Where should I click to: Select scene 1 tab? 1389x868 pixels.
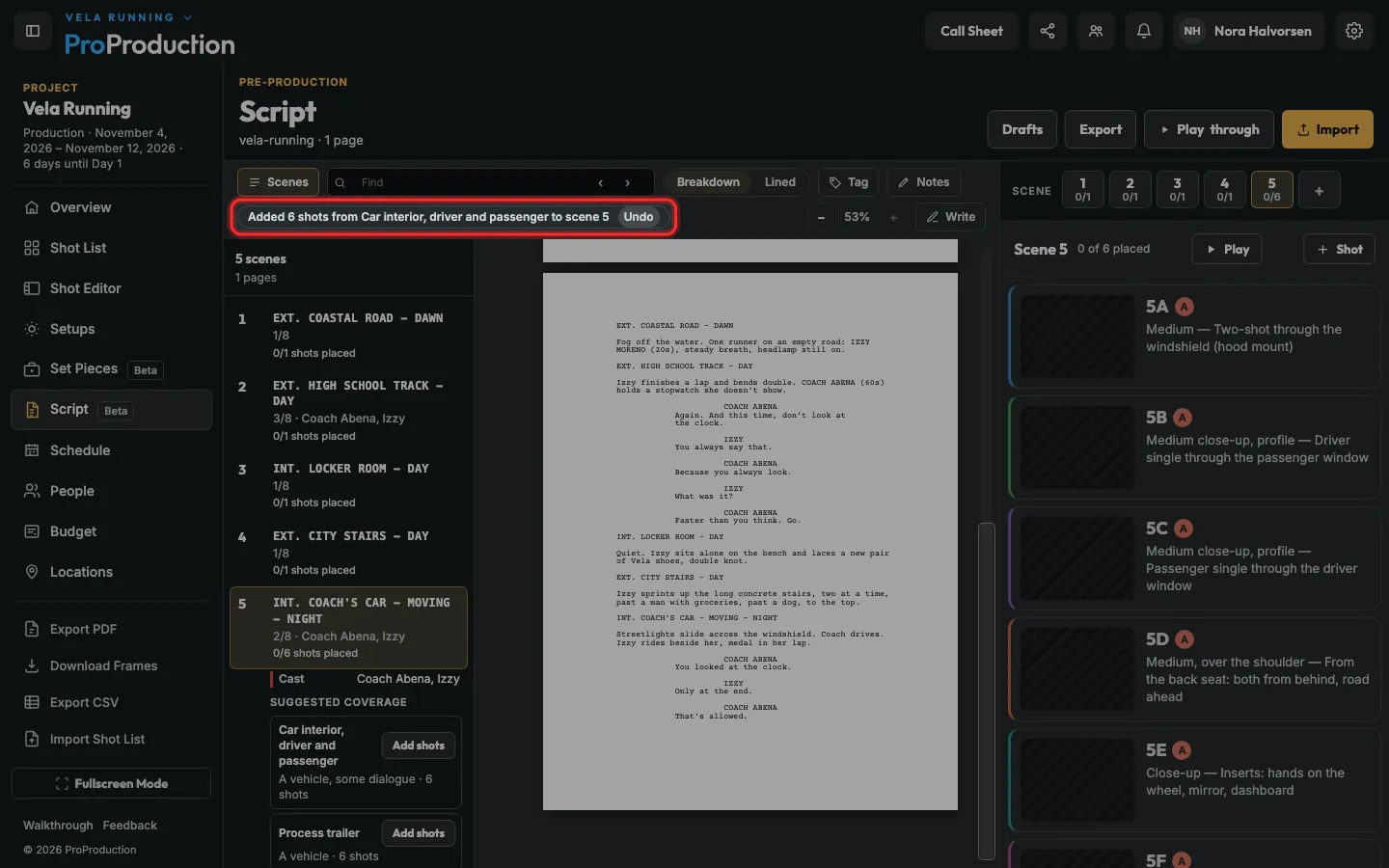(x=1083, y=190)
